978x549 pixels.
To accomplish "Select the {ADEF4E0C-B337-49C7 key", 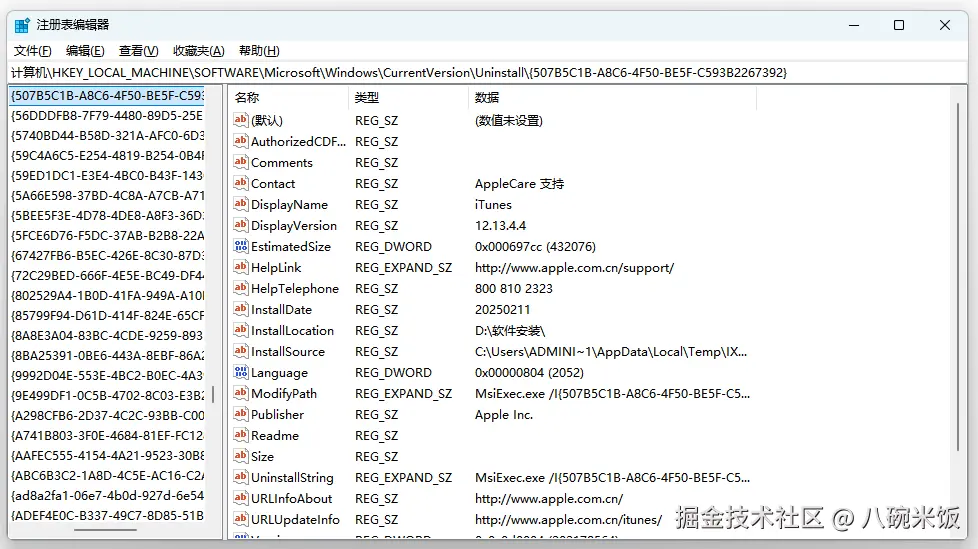I will tap(107, 515).
